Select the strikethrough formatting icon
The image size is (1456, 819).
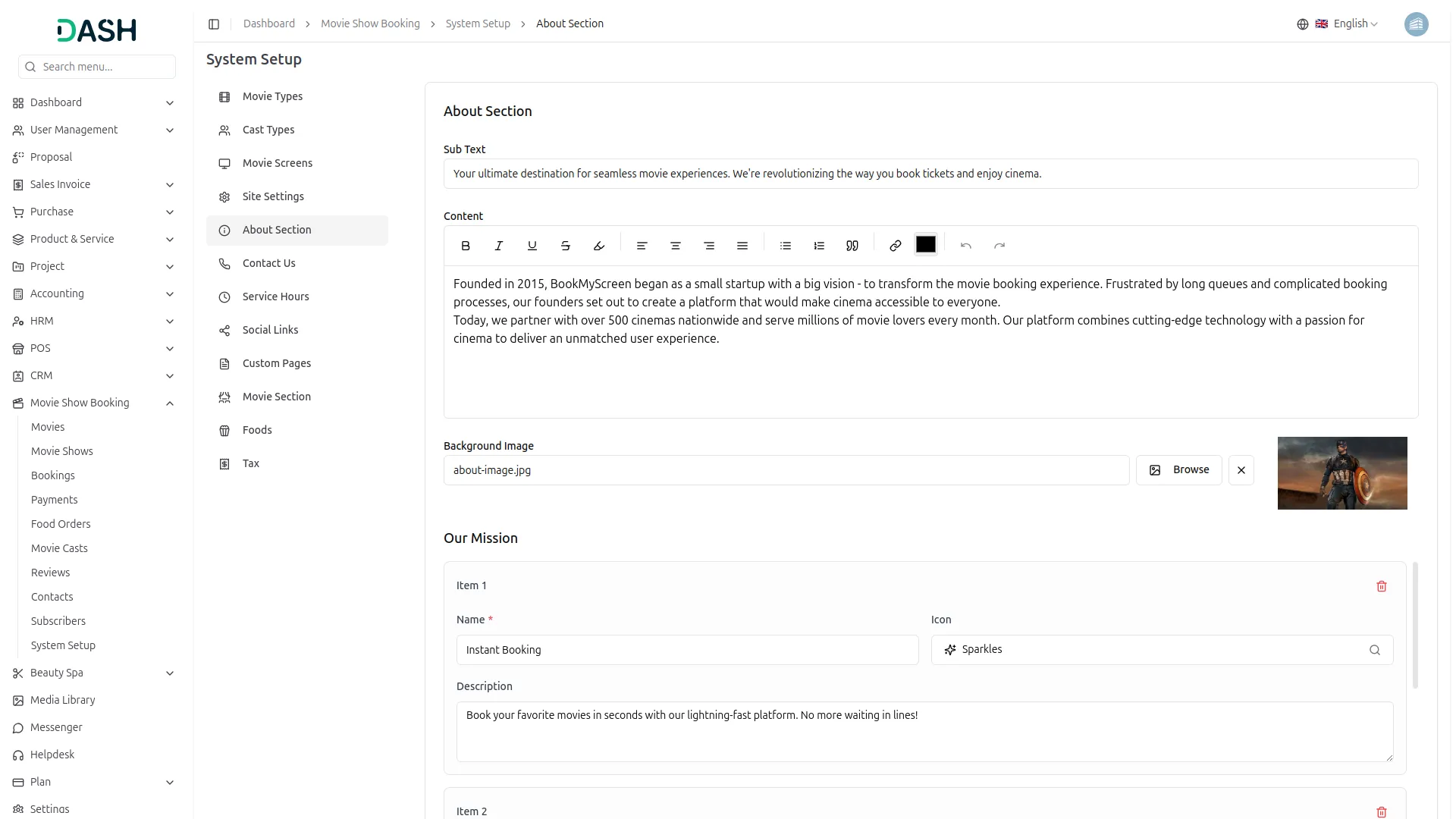tap(565, 245)
